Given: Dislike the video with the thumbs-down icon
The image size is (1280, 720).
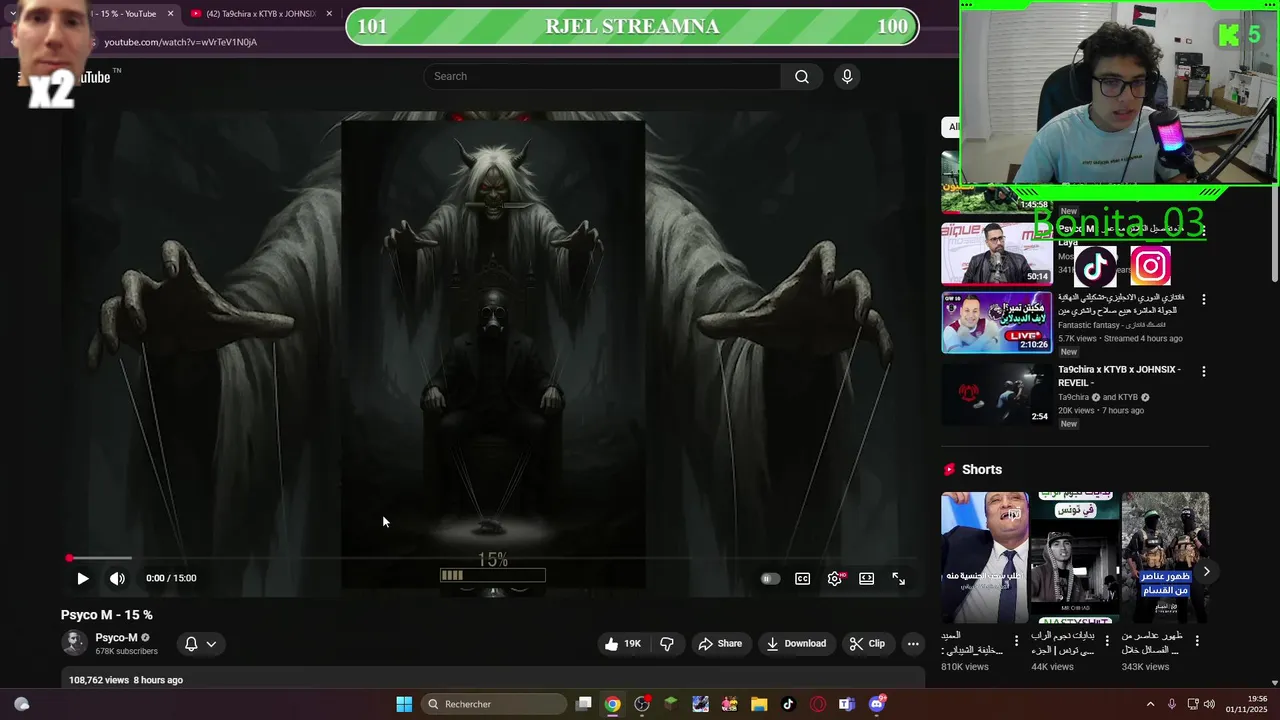Looking at the screenshot, I should (x=667, y=644).
